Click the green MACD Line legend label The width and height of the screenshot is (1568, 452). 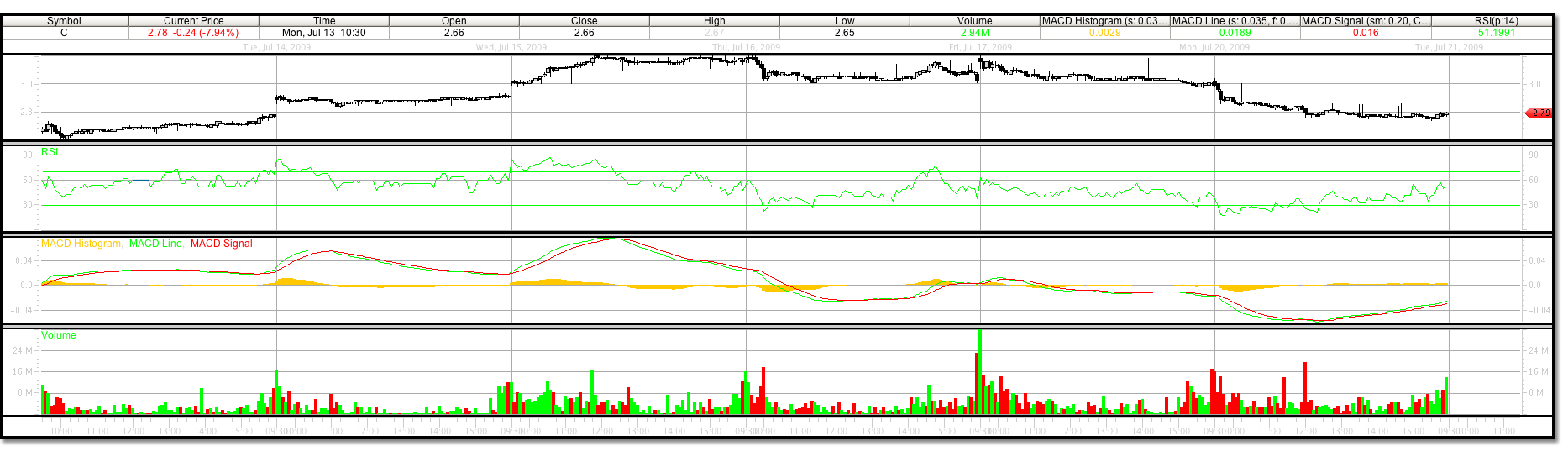coord(155,244)
